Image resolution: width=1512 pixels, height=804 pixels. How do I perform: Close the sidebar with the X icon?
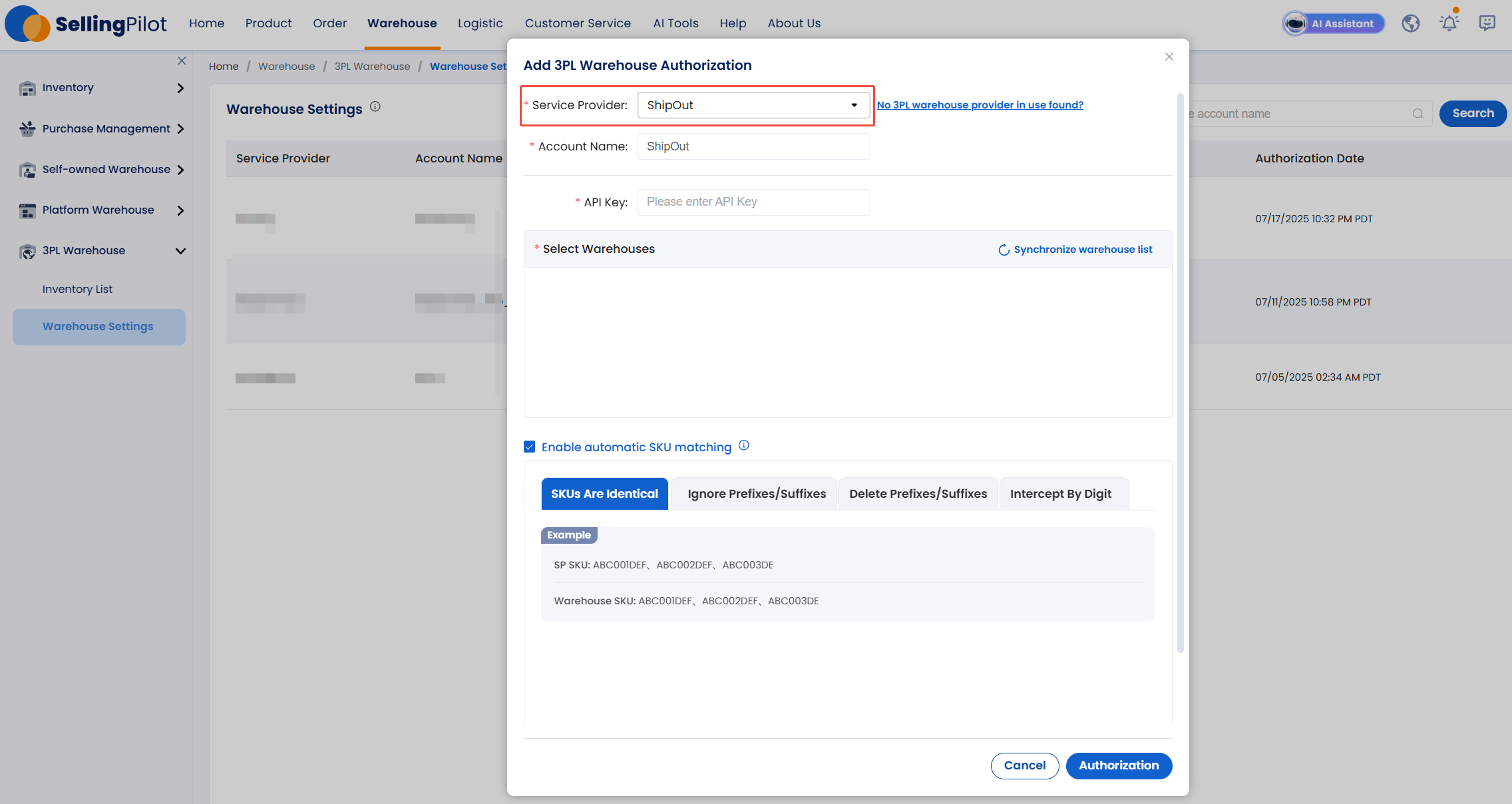pos(182,61)
